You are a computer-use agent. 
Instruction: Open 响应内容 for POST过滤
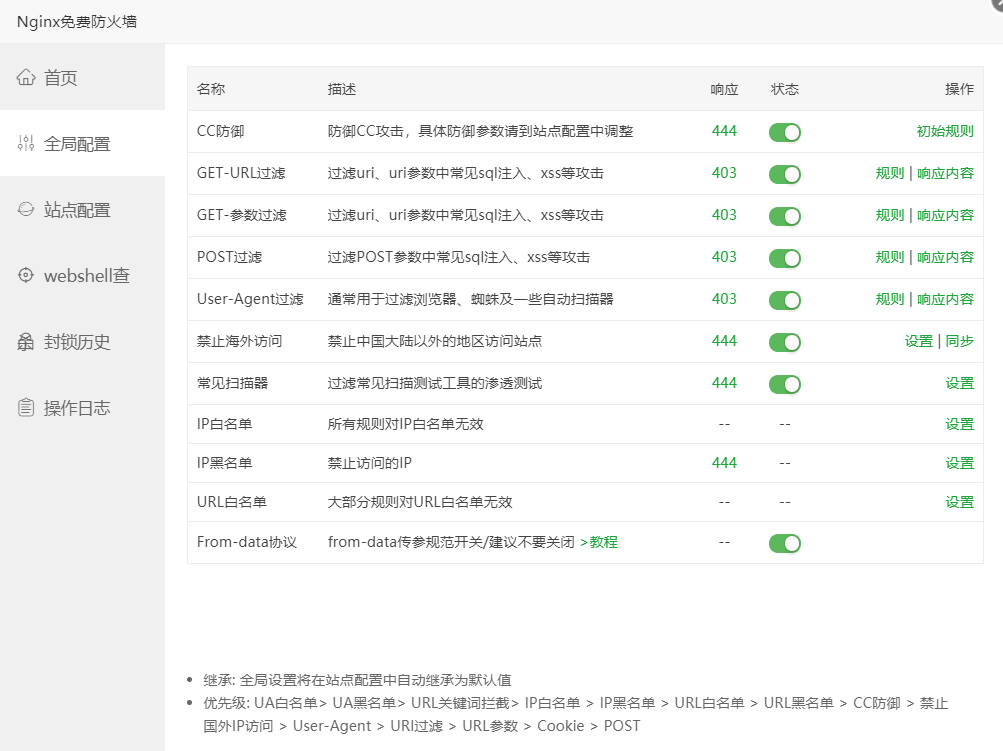[945, 257]
